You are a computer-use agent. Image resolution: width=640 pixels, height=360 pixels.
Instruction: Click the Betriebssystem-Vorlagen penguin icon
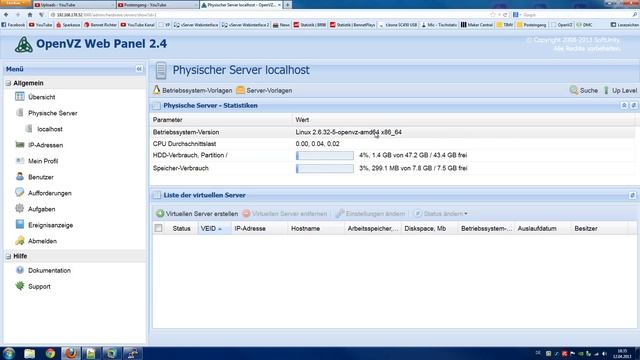click(x=157, y=90)
